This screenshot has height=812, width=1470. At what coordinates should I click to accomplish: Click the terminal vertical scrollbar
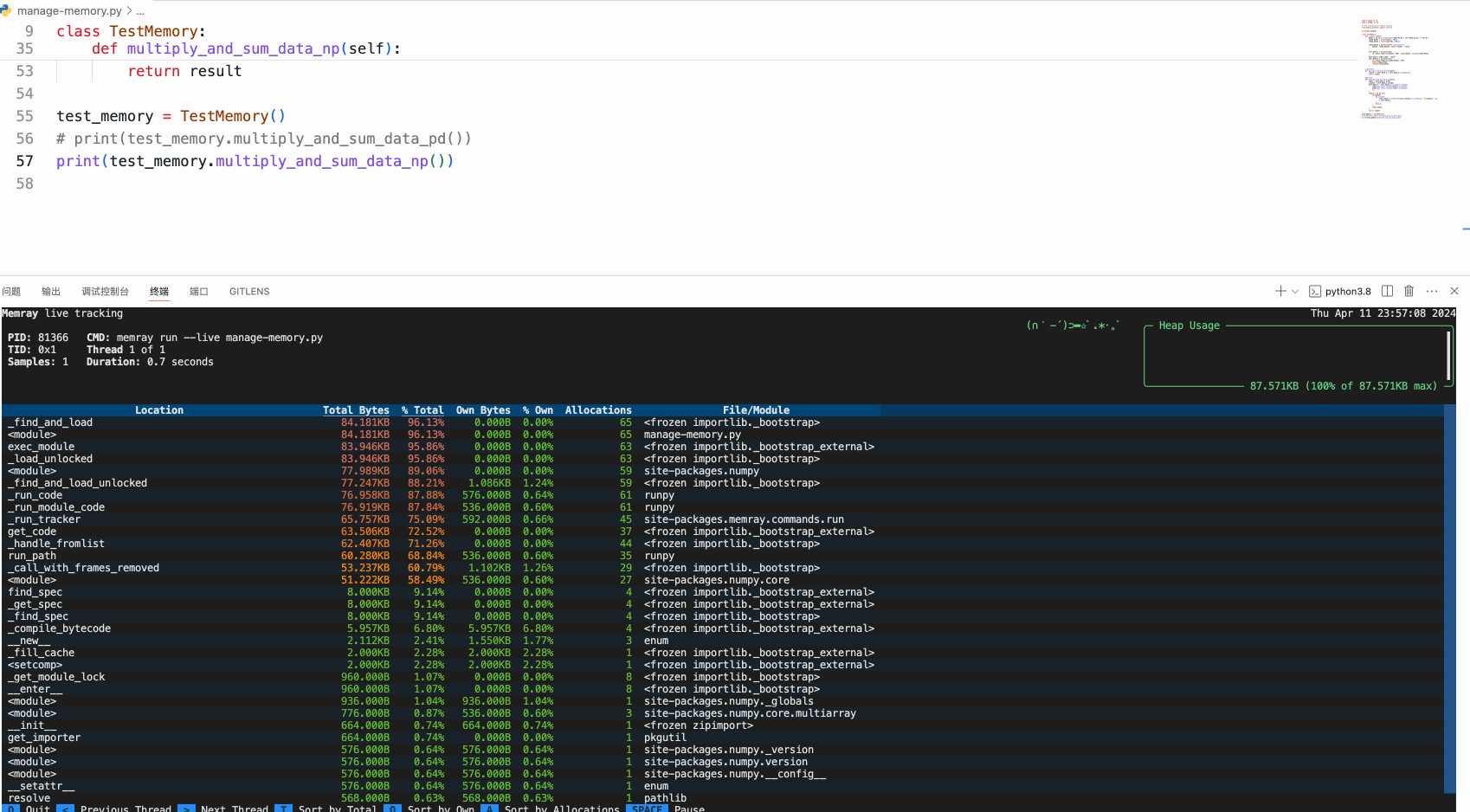click(1449, 597)
